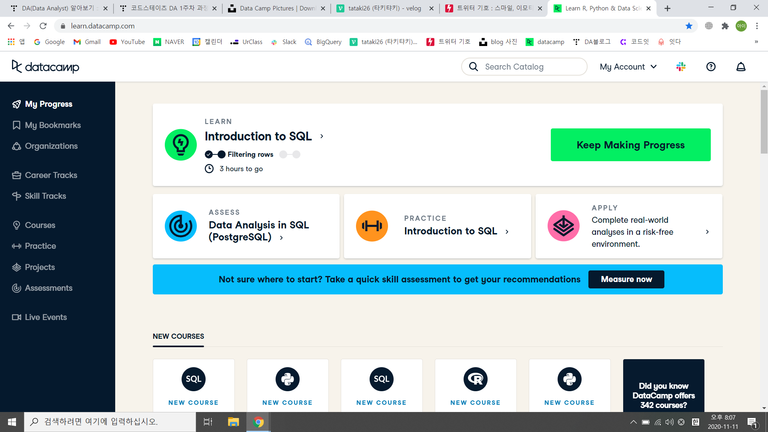Screen dimensions: 768x432
Task: Go back to the previous page
Action: 11,26
